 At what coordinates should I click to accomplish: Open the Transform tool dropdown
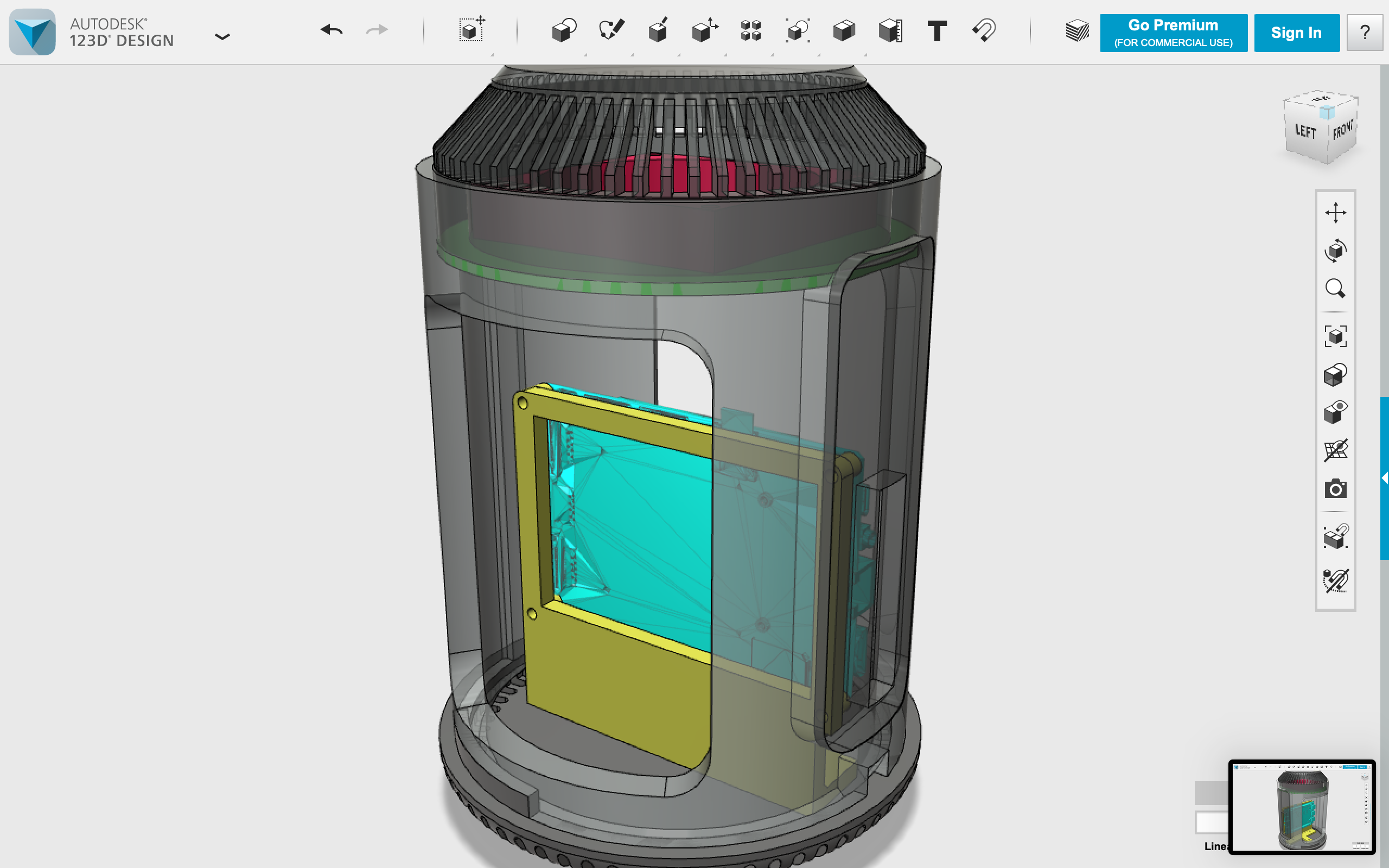(x=470, y=30)
